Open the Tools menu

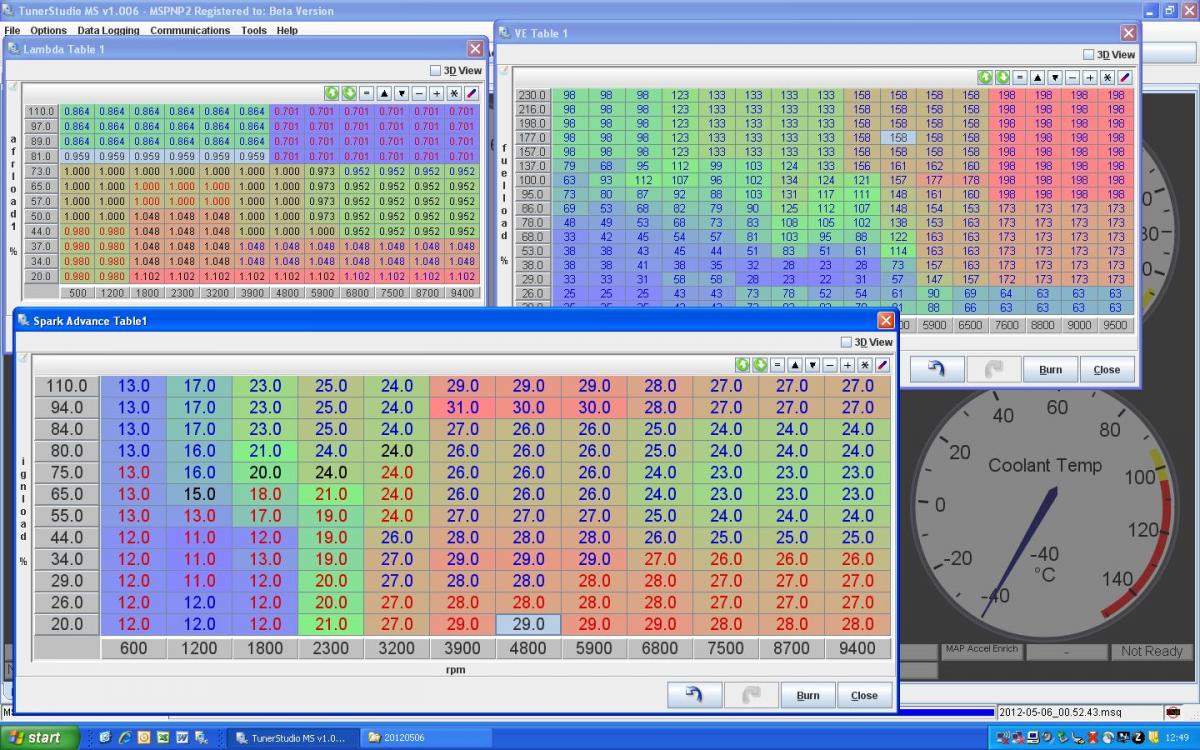click(x=254, y=31)
